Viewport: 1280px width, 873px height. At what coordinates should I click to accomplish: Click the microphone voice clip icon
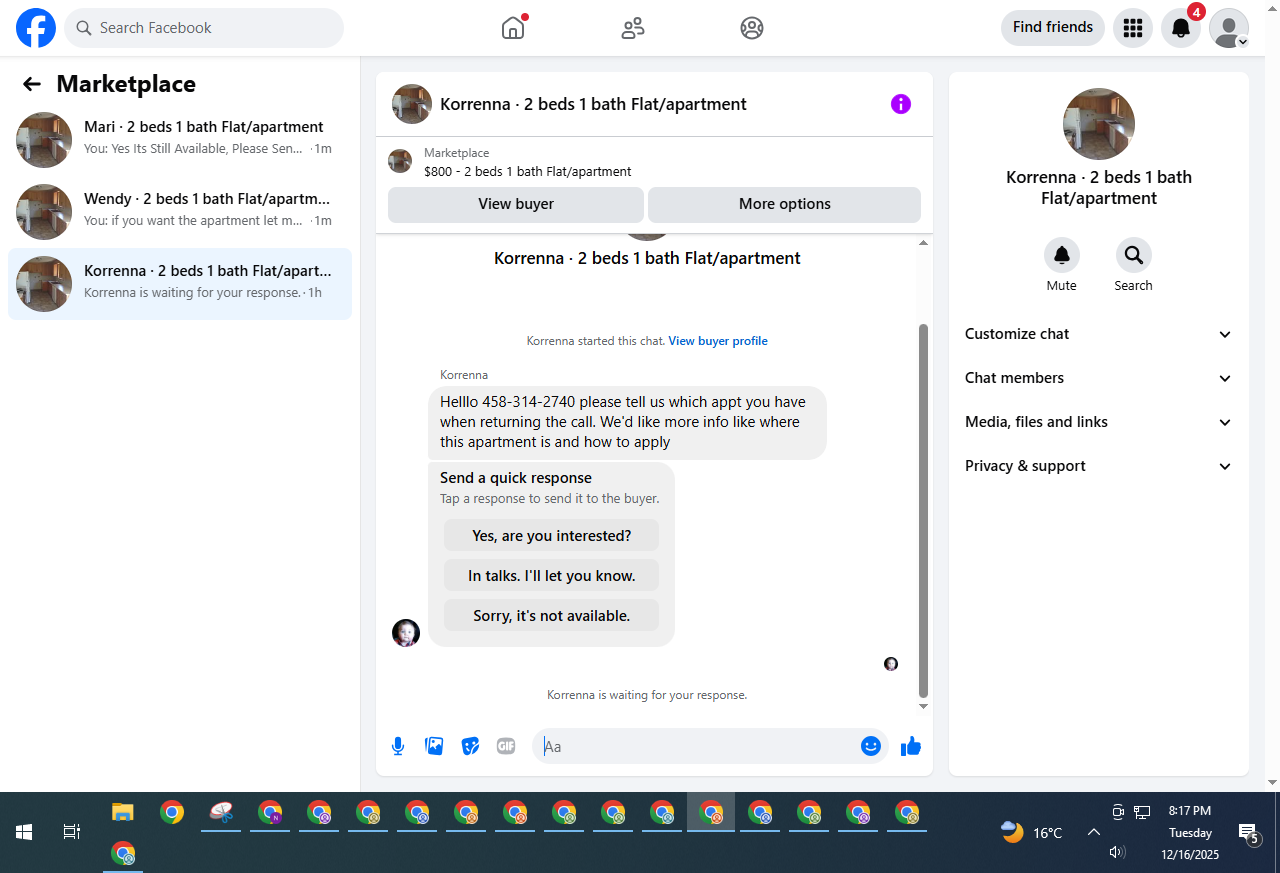pos(398,746)
